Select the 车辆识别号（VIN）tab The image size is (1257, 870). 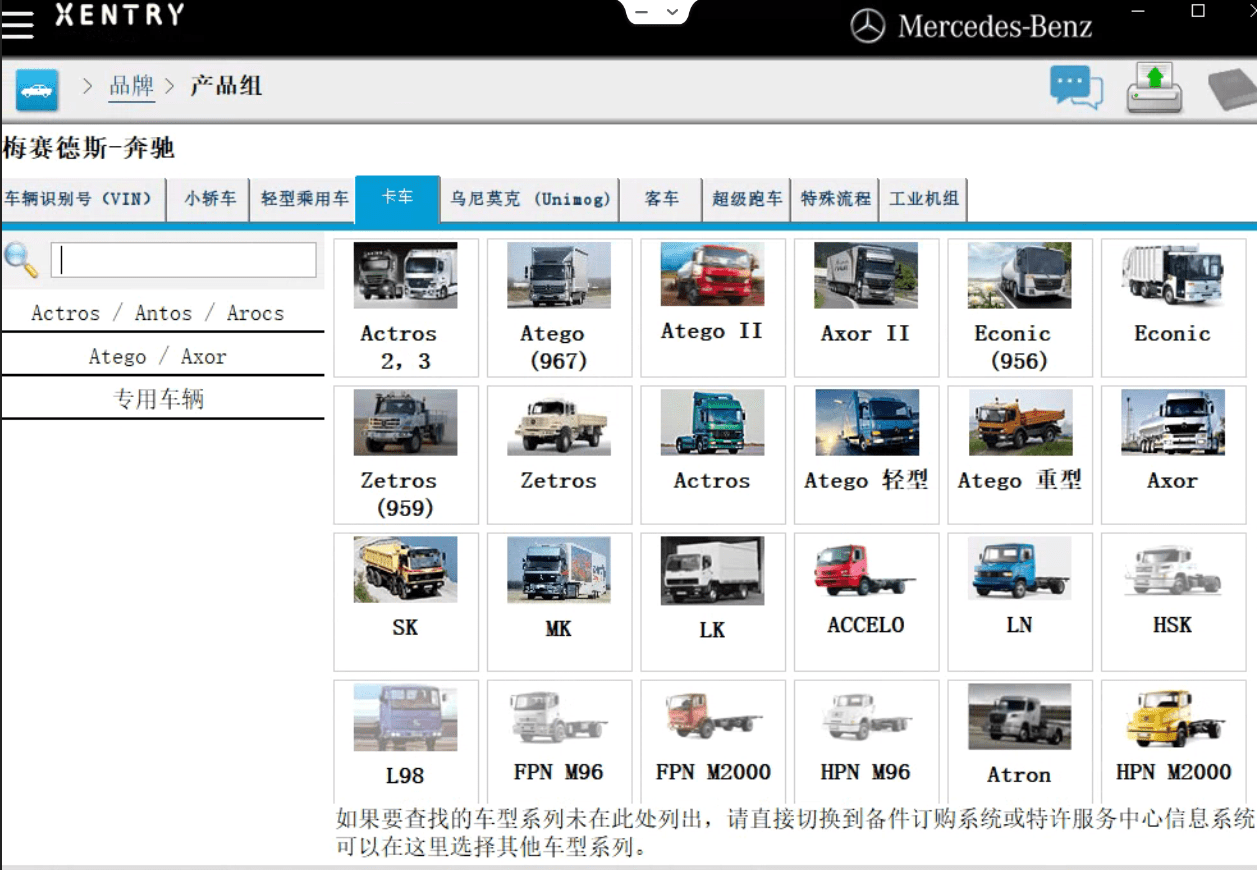point(83,199)
